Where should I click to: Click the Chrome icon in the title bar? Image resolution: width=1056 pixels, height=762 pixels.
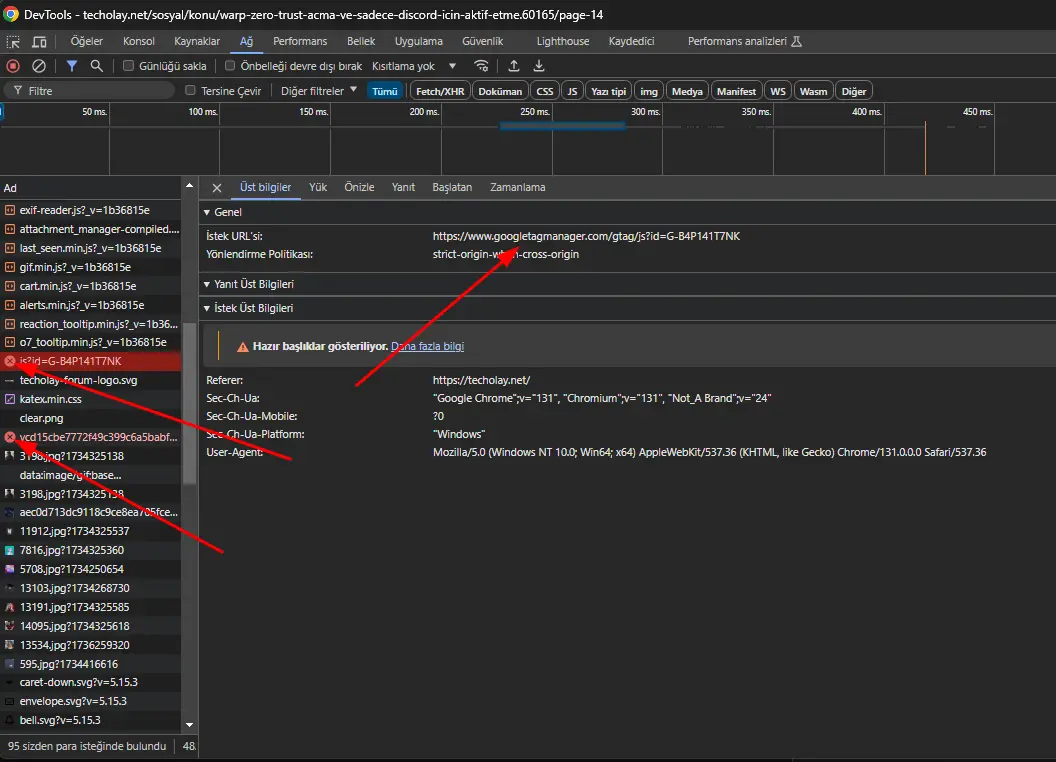(11, 13)
